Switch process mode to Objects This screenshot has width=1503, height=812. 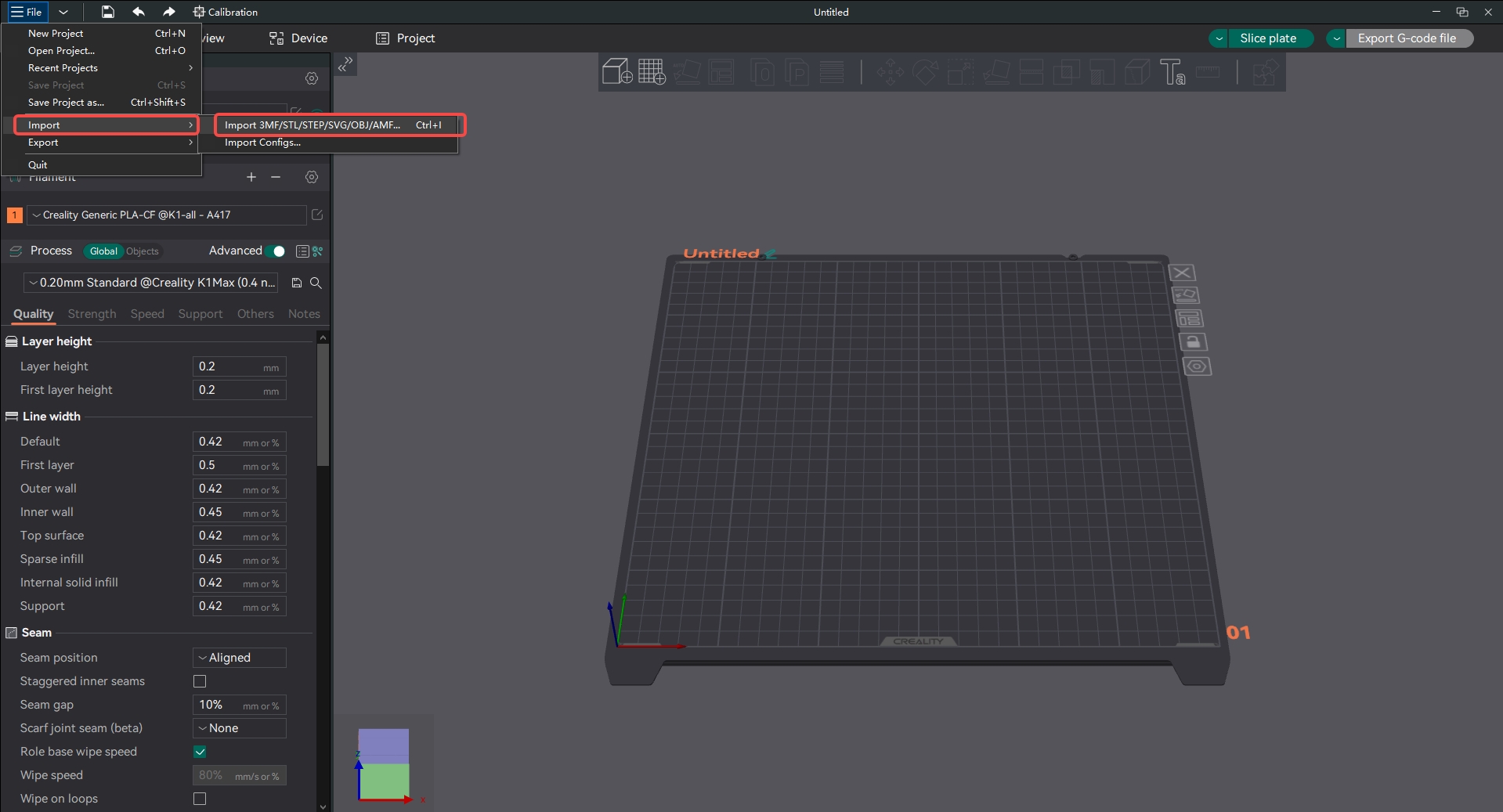[x=143, y=251]
